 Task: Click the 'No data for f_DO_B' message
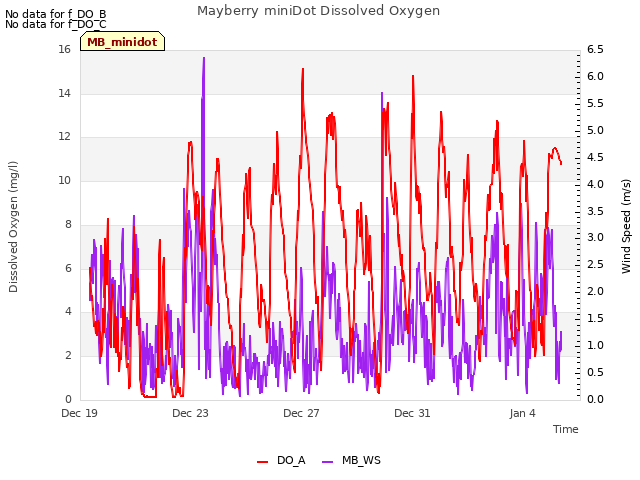pyautogui.click(x=56, y=14)
